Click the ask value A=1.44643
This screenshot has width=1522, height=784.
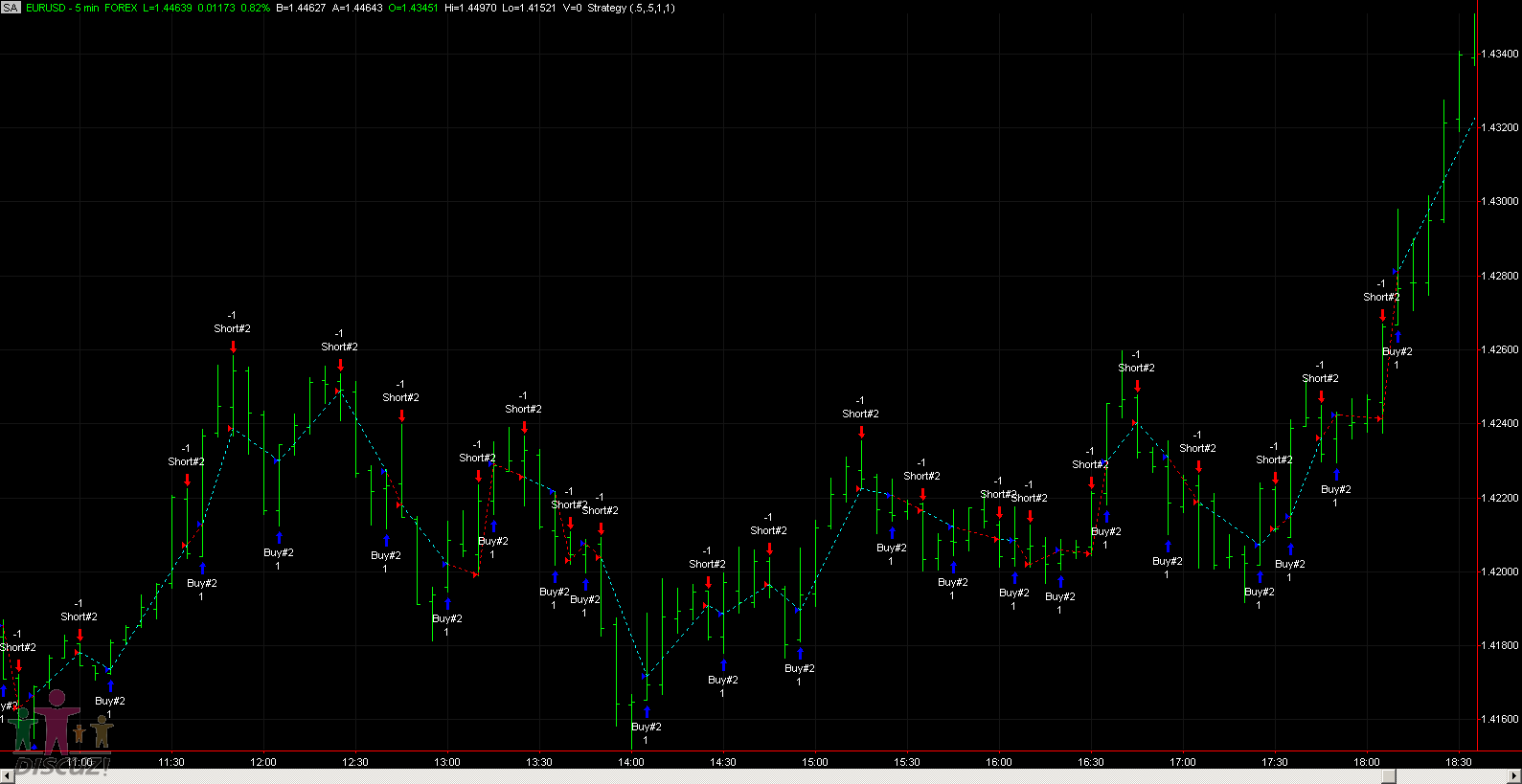pyautogui.click(x=357, y=8)
